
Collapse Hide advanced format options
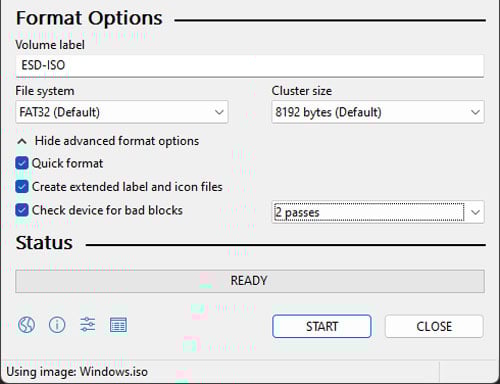[x=108, y=141]
